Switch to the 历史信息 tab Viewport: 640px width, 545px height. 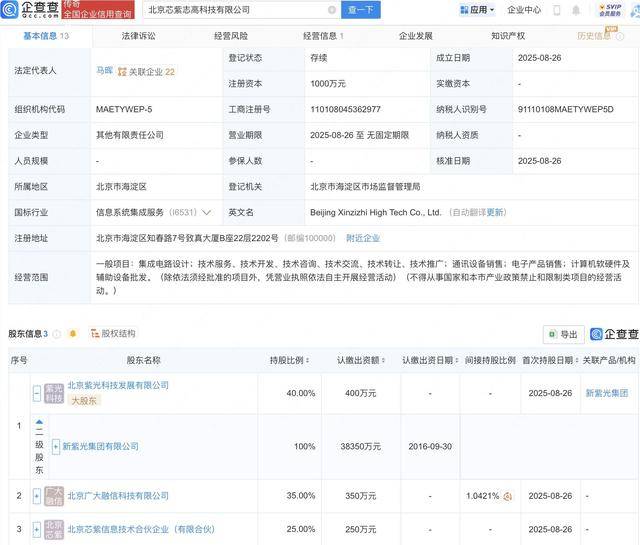[x=594, y=36]
